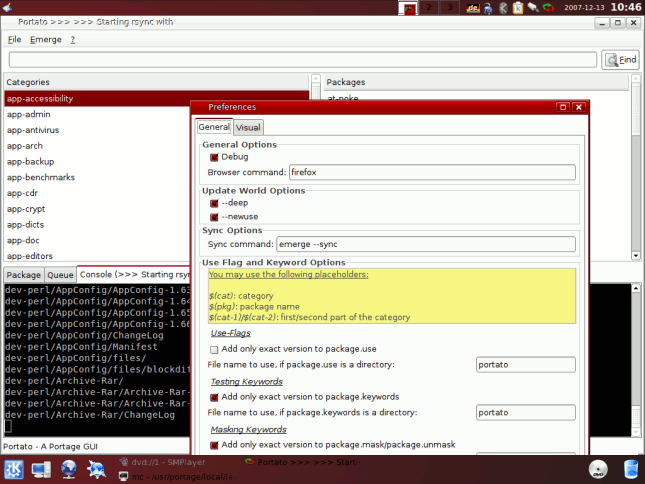Select app-antivirus category
The height and width of the screenshot is (484, 645).
coord(97,130)
